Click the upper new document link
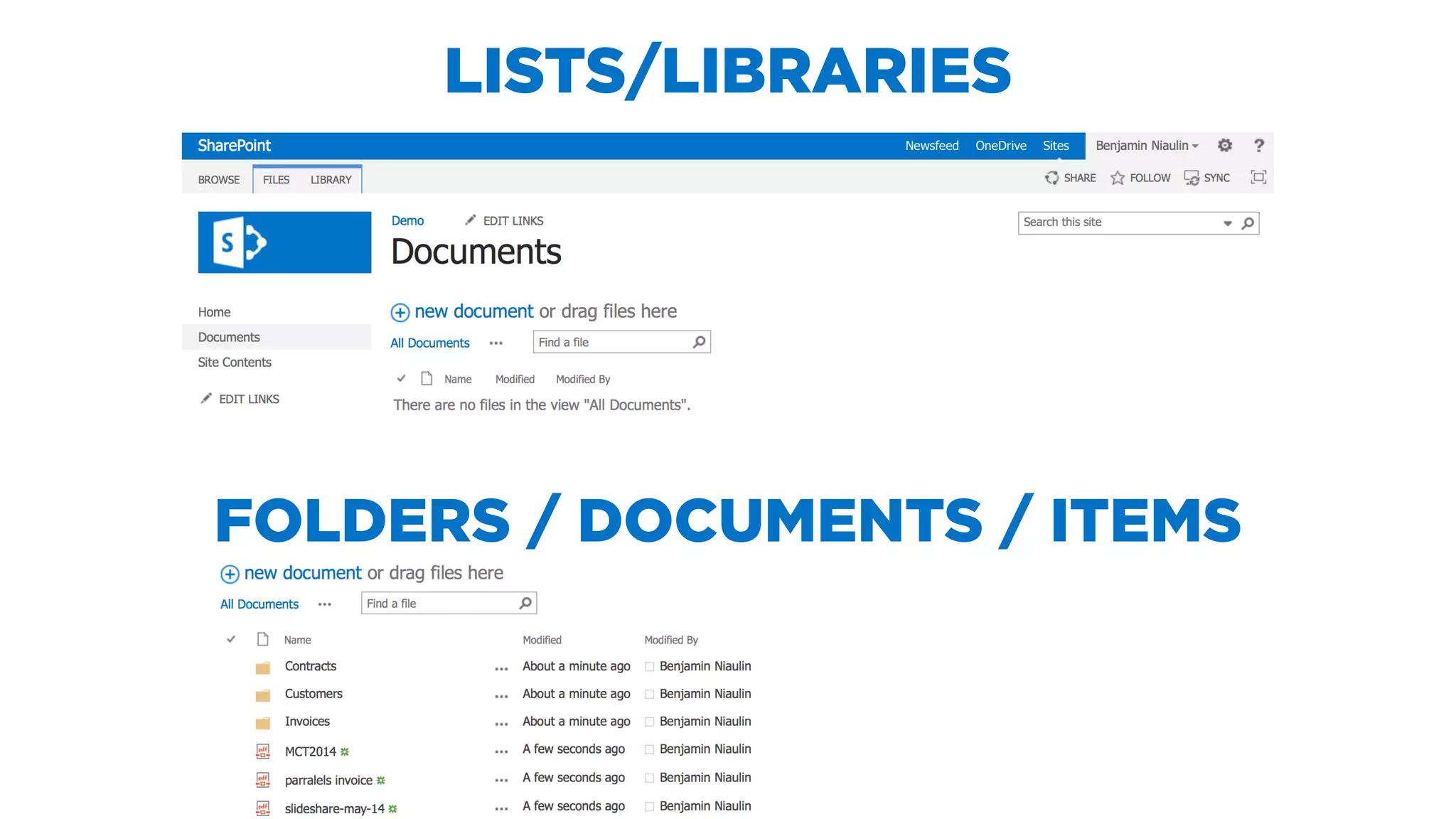 coord(473,311)
